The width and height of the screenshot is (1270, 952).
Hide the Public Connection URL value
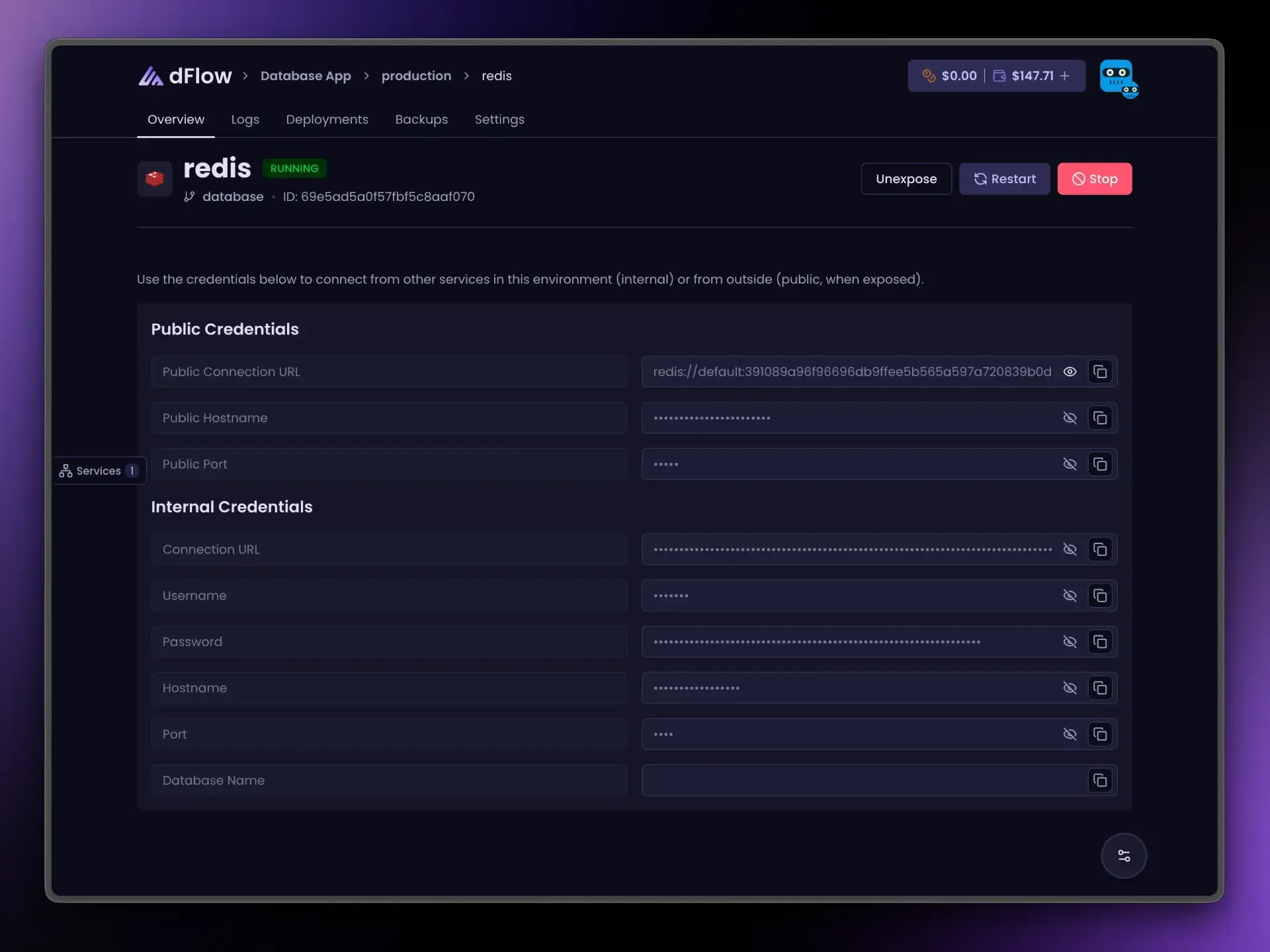1070,372
